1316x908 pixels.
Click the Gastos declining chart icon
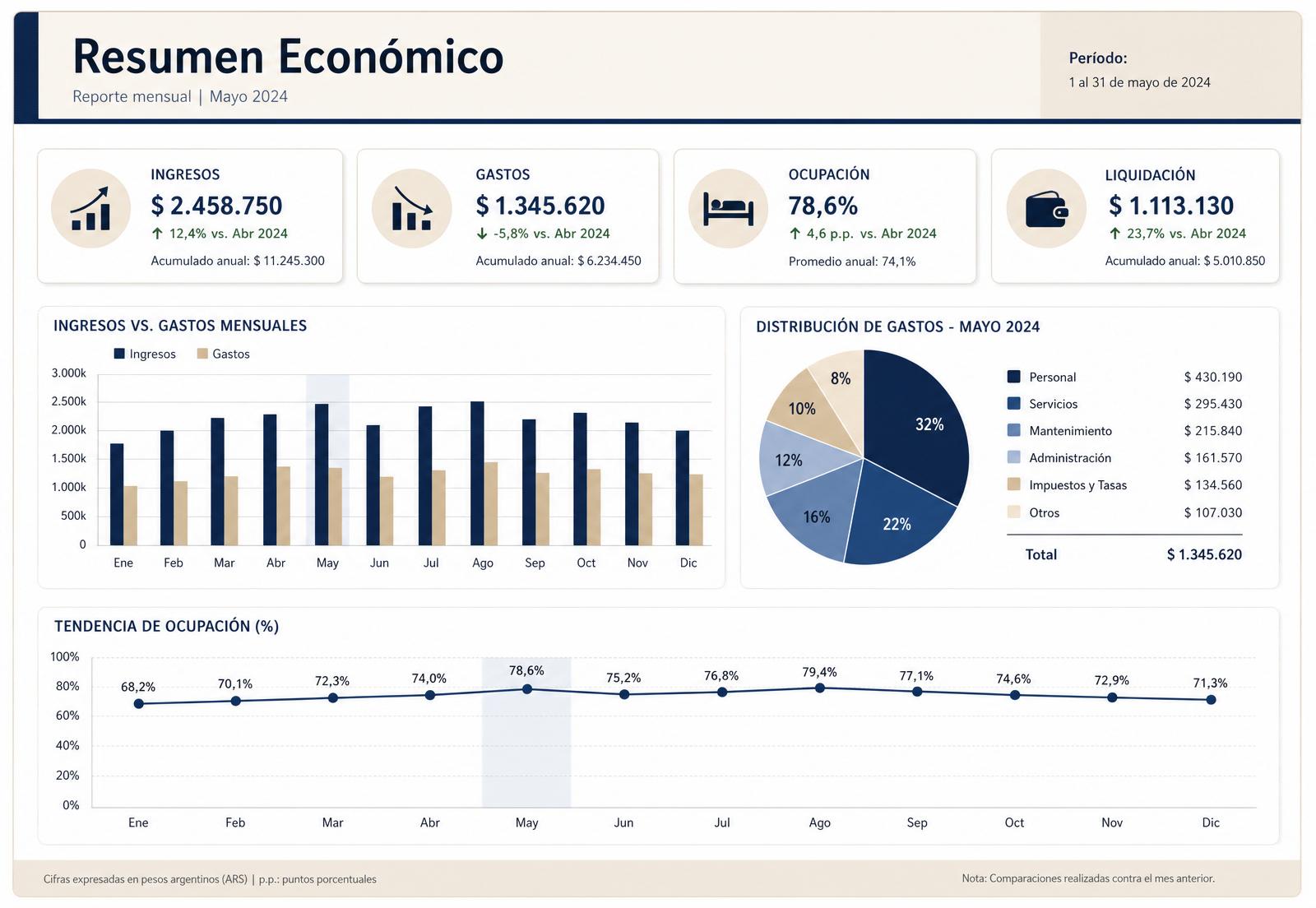coord(411,209)
